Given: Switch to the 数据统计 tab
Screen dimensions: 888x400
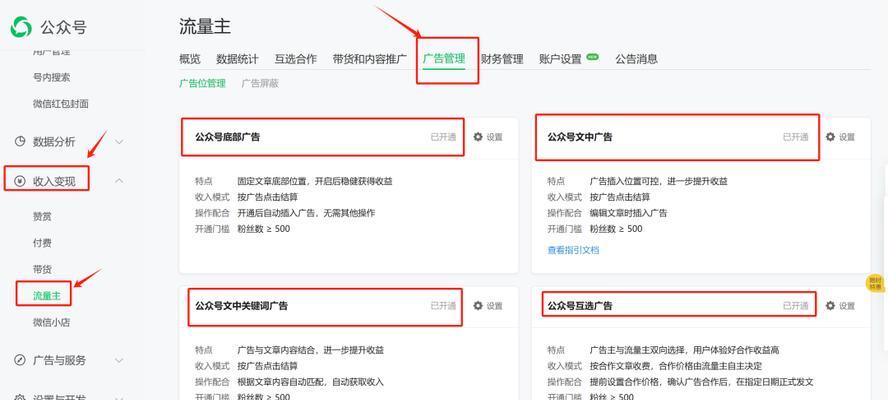Looking at the screenshot, I should (x=237, y=59).
